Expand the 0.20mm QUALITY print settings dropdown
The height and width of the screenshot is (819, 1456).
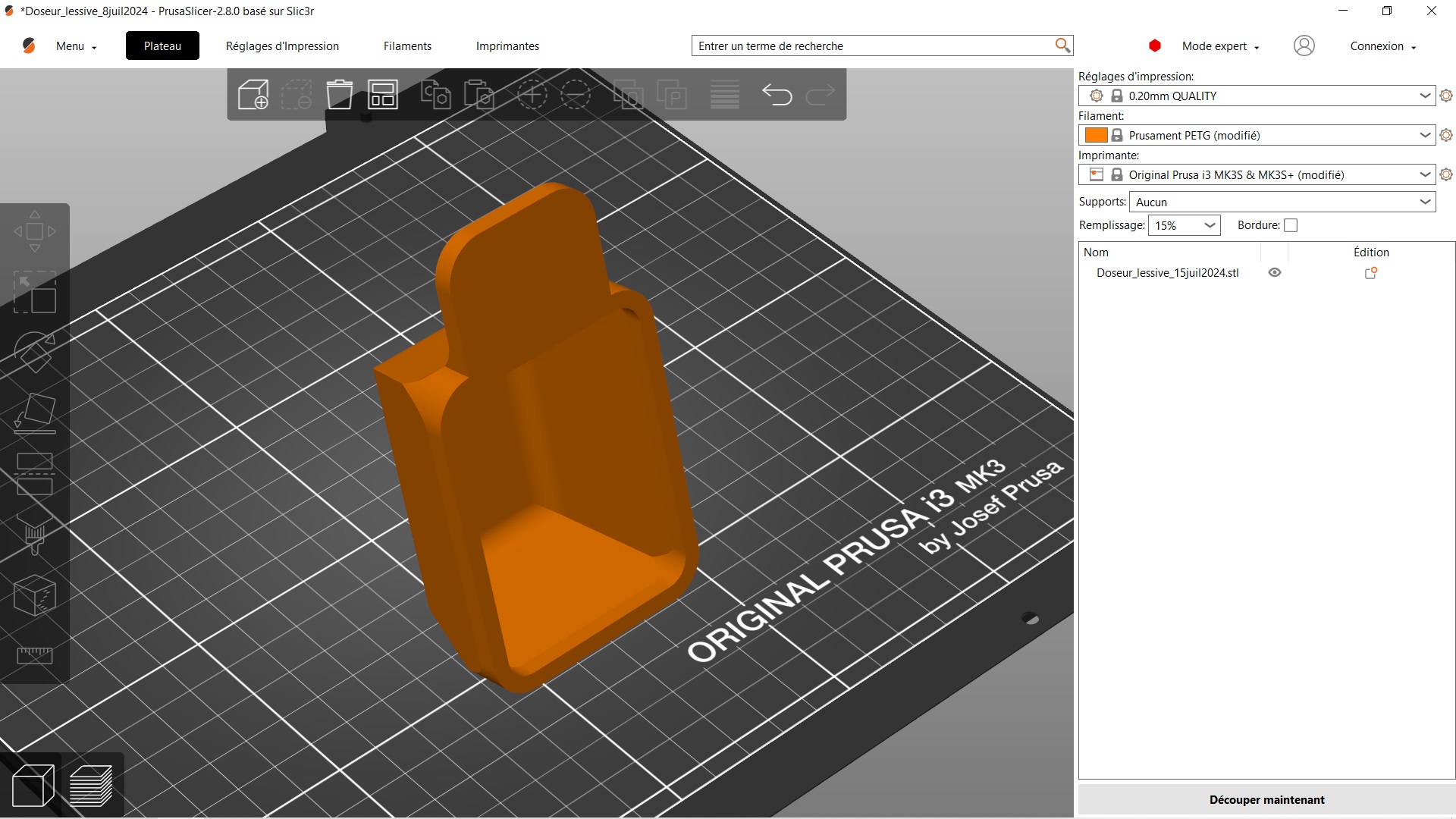(1424, 96)
